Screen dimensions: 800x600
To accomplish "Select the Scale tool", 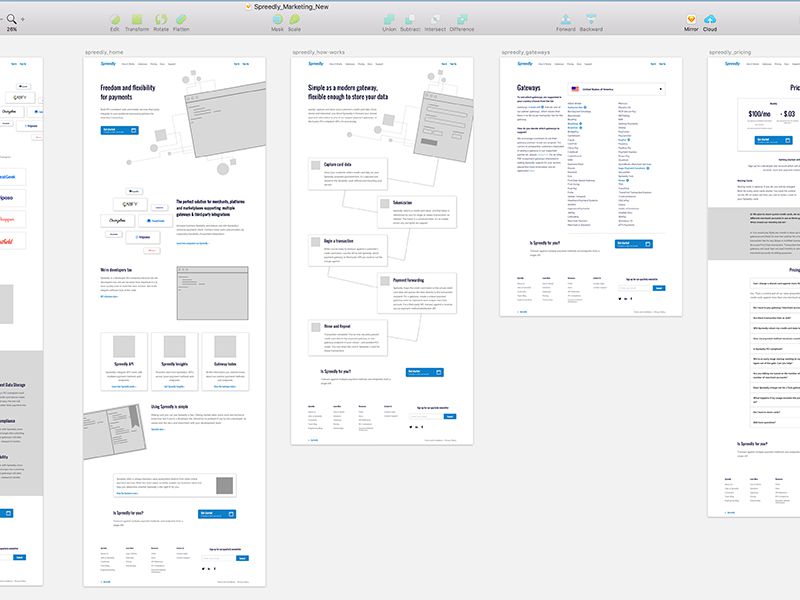I will click(x=295, y=19).
